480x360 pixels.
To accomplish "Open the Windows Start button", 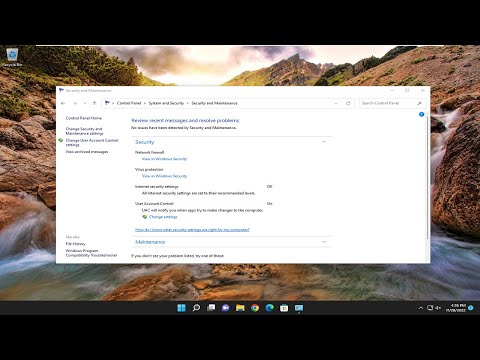I will 181,308.
